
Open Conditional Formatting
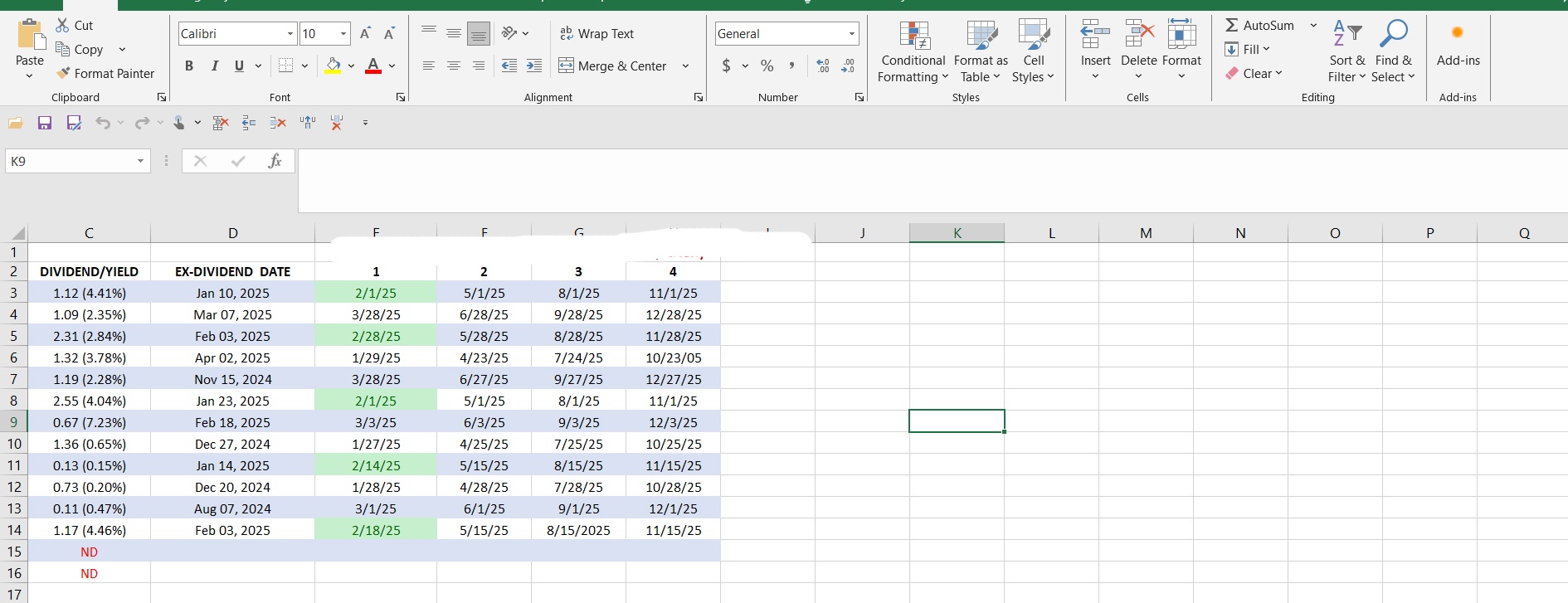click(913, 52)
